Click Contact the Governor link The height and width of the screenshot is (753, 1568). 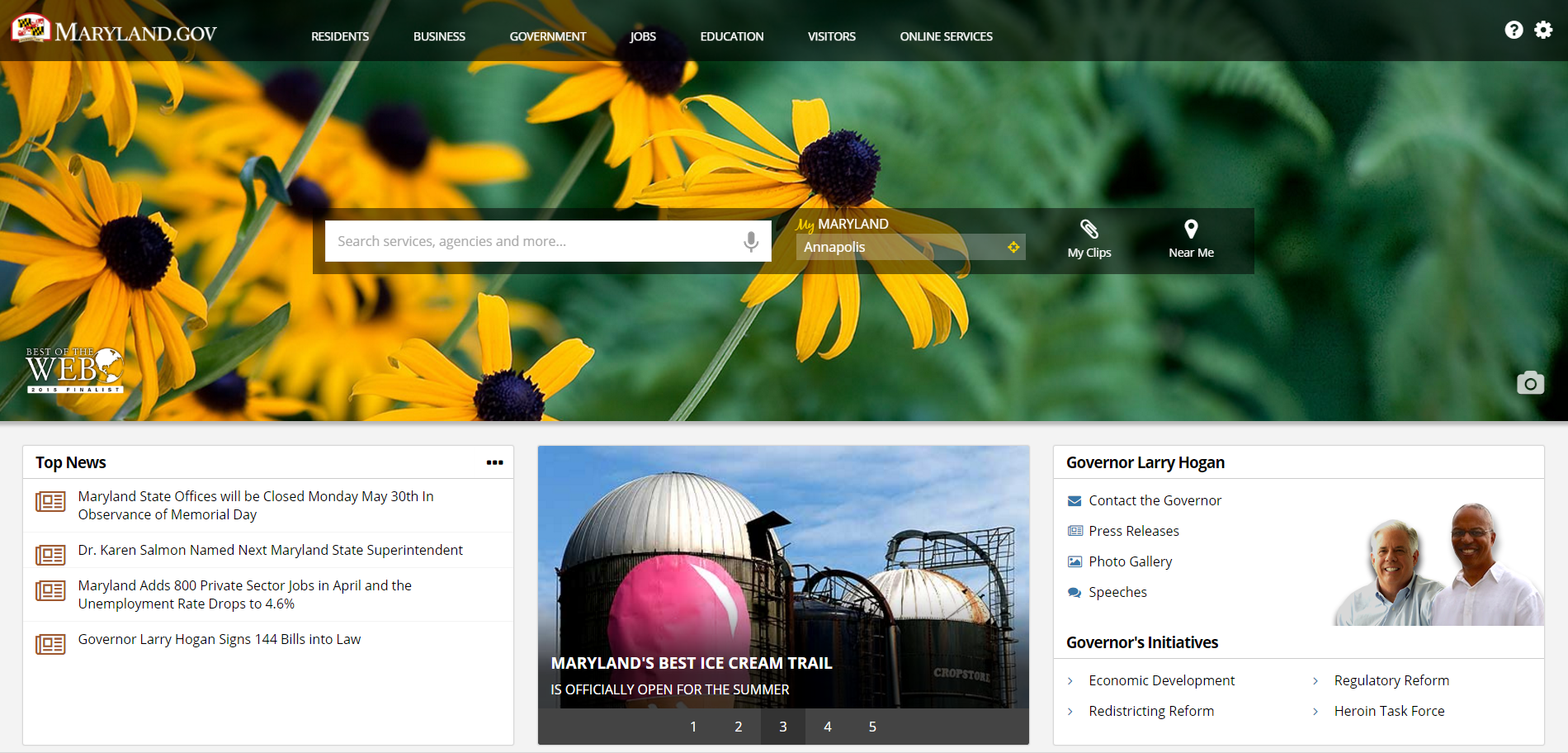(x=1155, y=500)
